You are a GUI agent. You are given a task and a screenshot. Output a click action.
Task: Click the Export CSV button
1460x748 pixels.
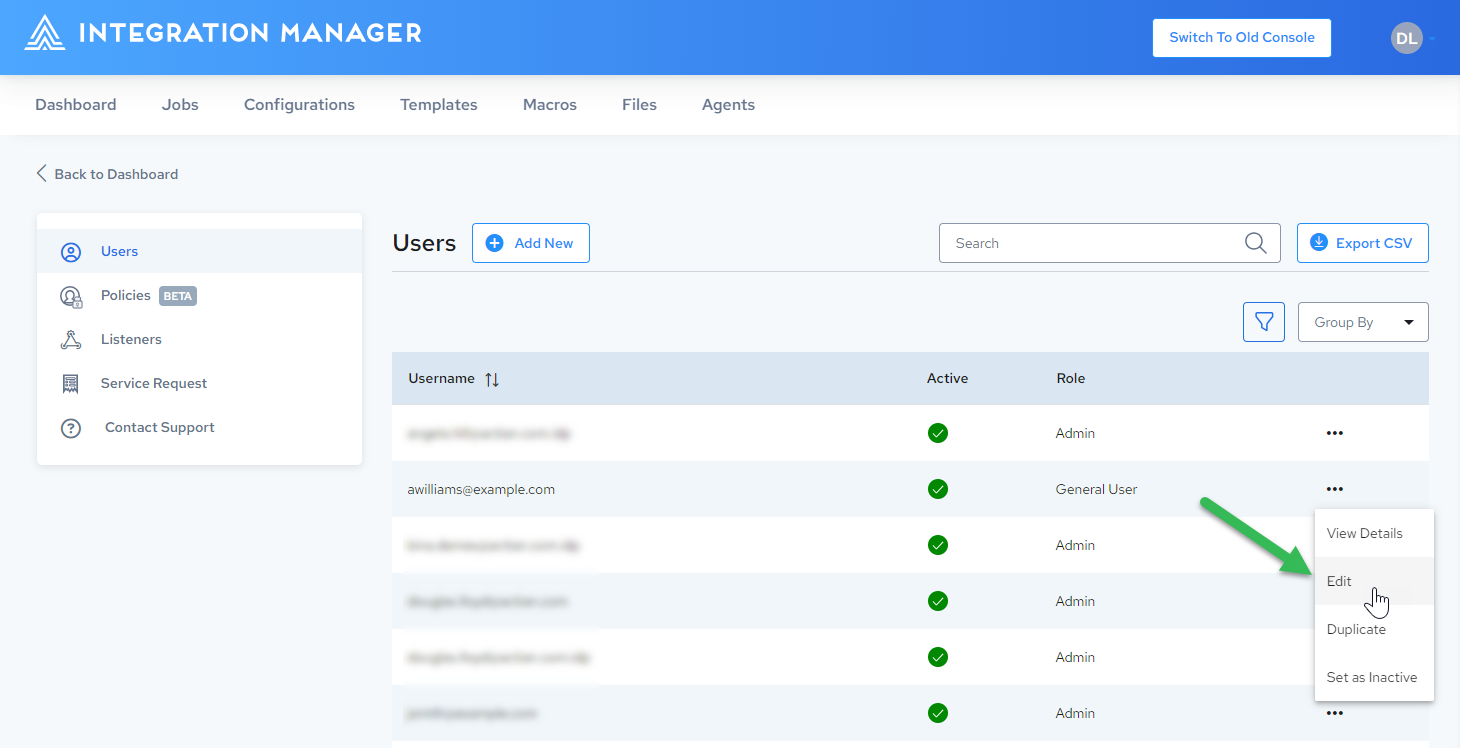click(1363, 243)
